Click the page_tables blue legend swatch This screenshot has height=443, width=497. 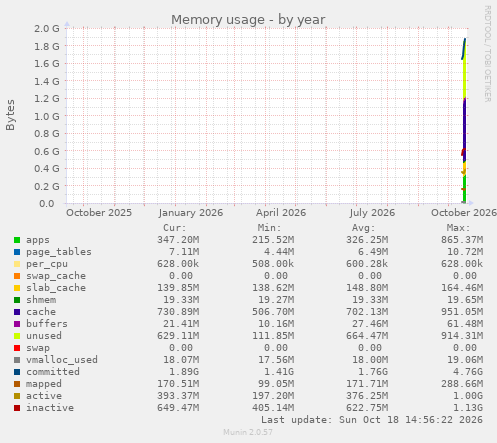tap(17, 252)
